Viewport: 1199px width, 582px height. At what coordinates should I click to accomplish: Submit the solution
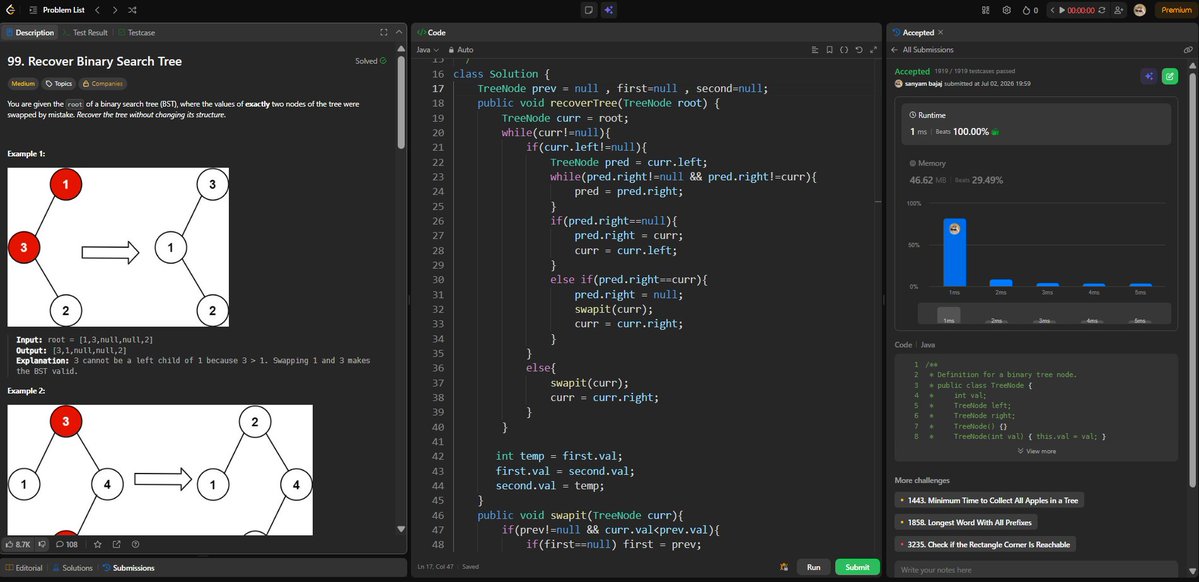pyautogui.click(x=857, y=567)
